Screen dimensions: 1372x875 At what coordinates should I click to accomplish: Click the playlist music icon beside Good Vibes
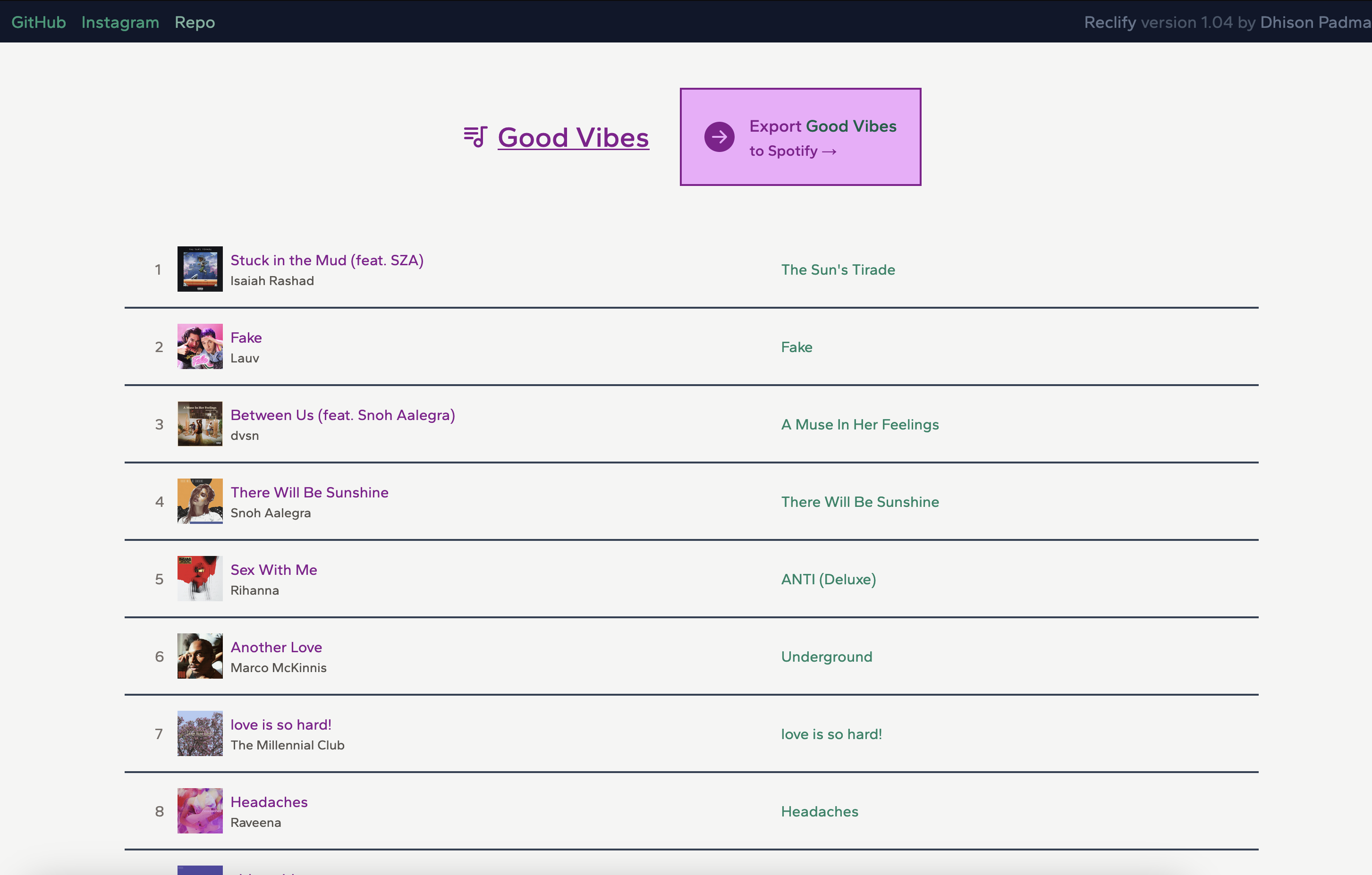pos(475,137)
